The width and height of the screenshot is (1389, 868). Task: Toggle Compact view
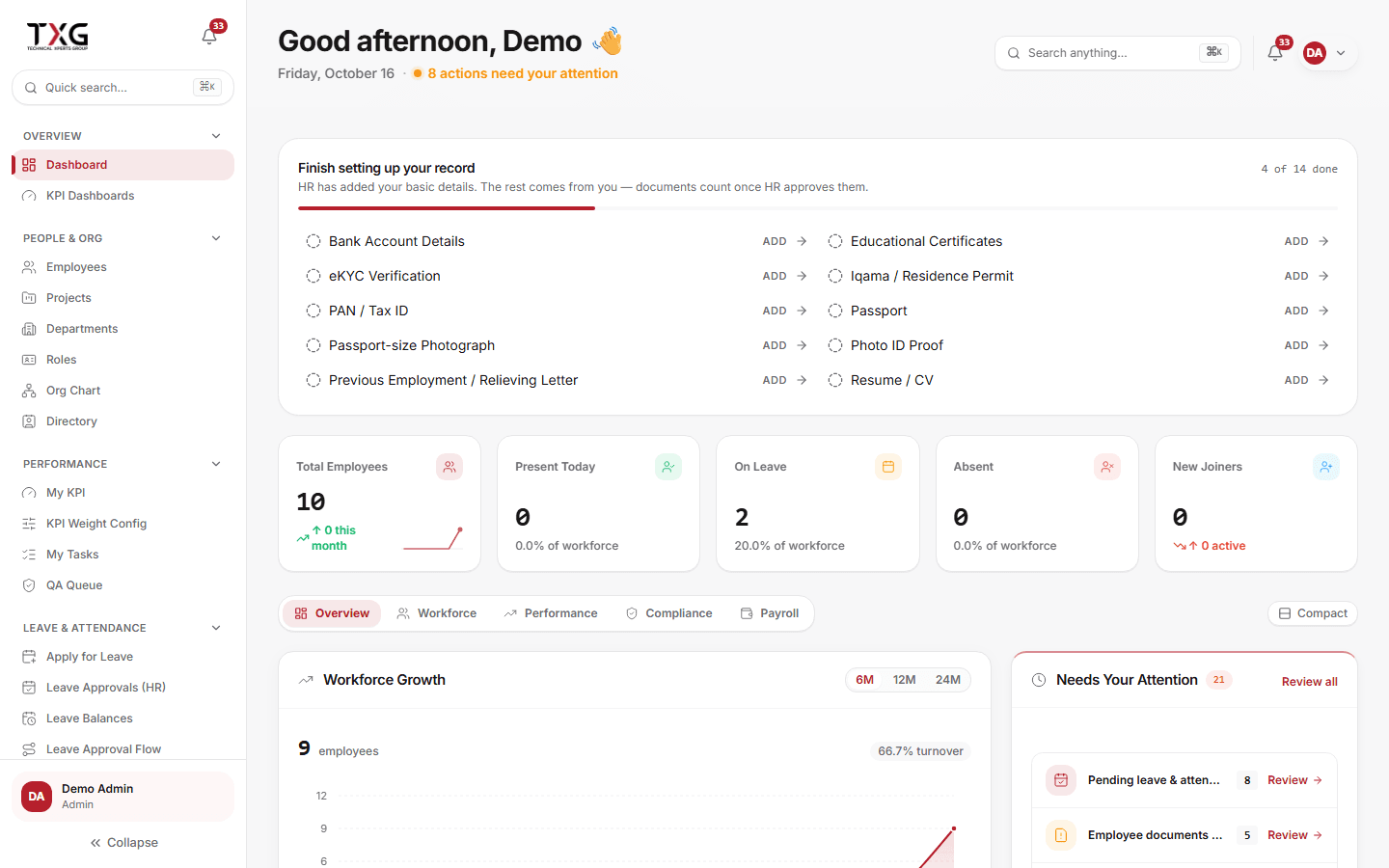(1313, 613)
